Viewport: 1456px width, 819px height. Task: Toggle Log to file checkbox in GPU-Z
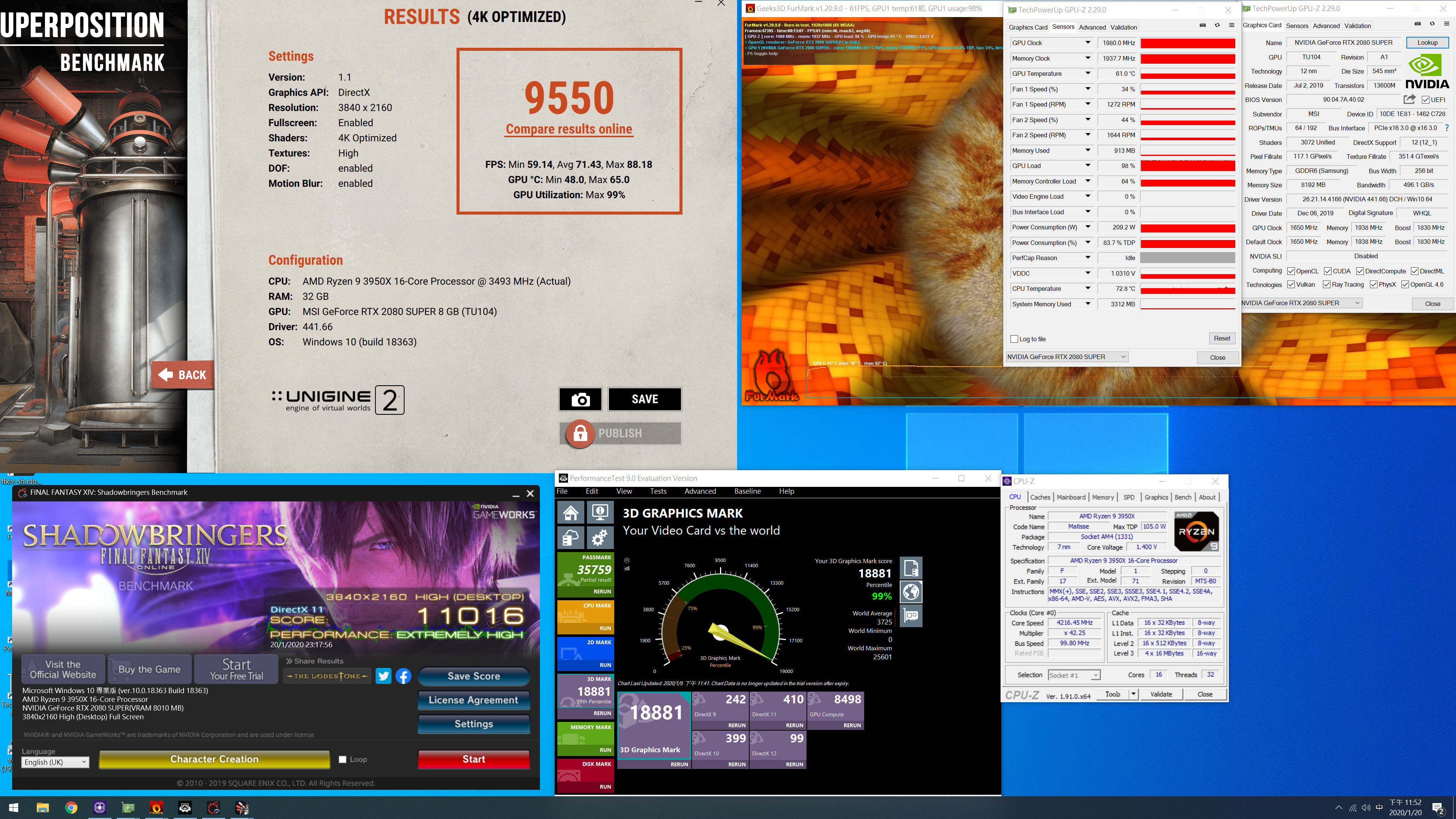(1014, 339)
